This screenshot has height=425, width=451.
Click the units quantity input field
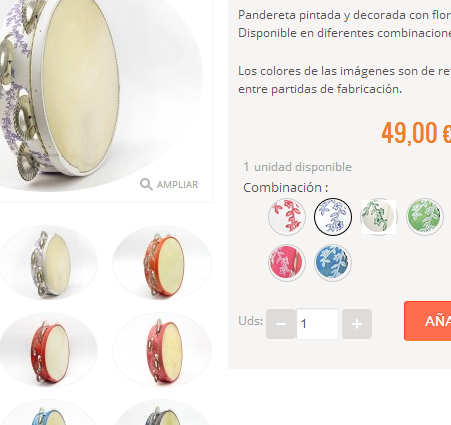pyautogui.click(x=317, y=324)
